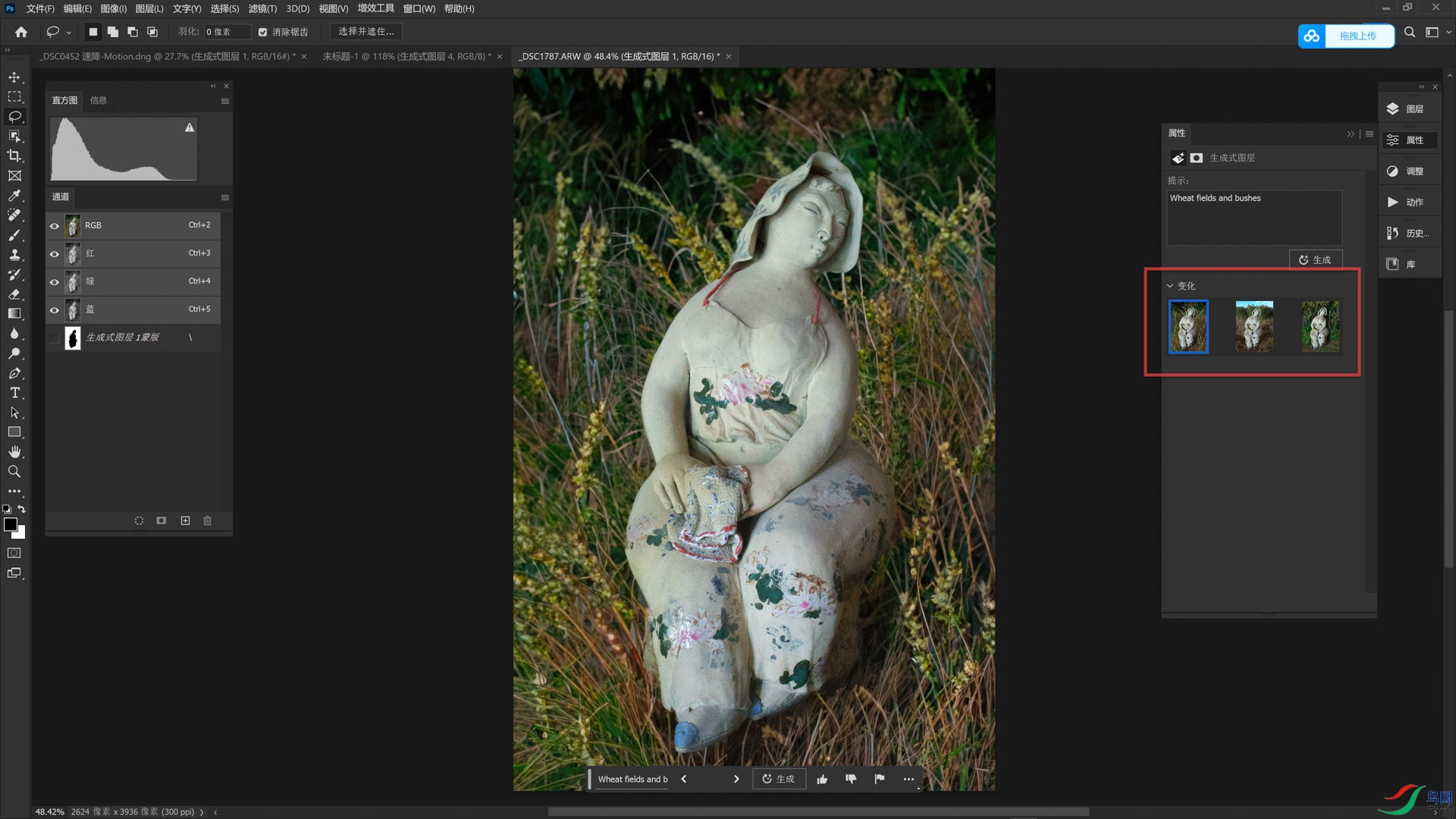Toggle visibility of the 蓝 channel
This screenshot has width=1456, height=819.
(55, 309)
